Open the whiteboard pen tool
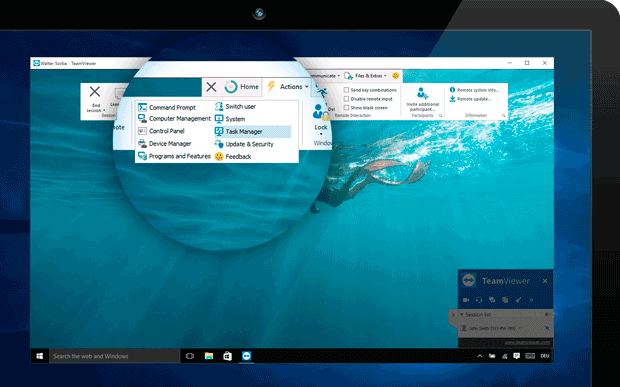The width and height of the screenshot is (620, 387). (518, 300)
